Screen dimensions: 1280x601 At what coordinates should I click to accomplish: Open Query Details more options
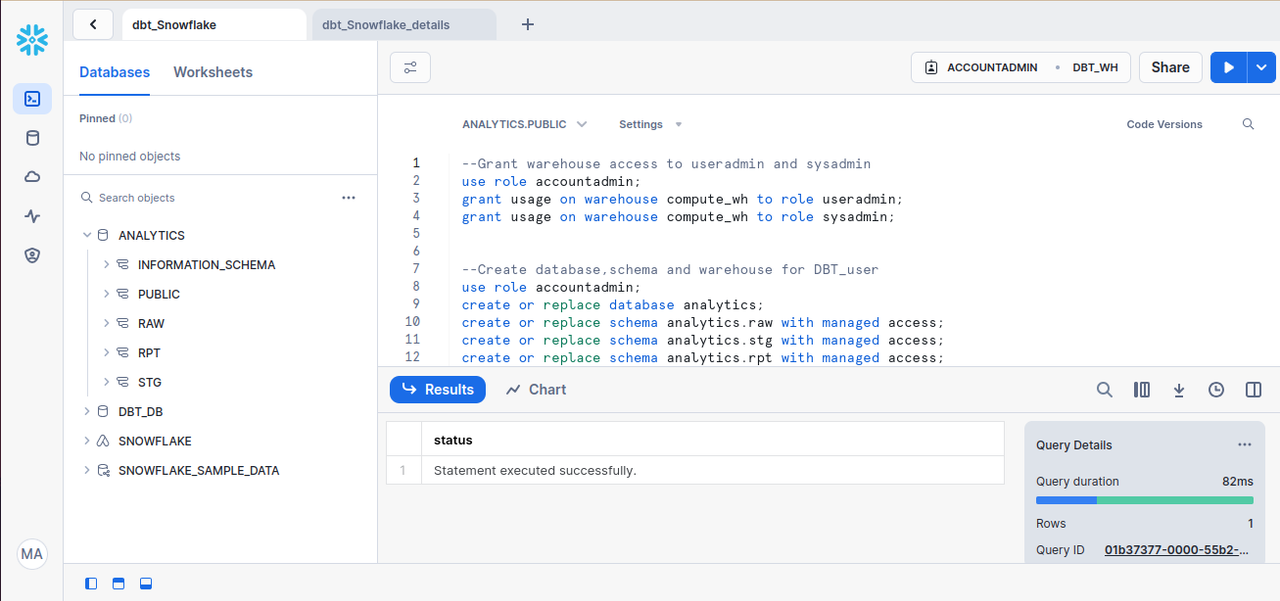(x=1244, y=445)
